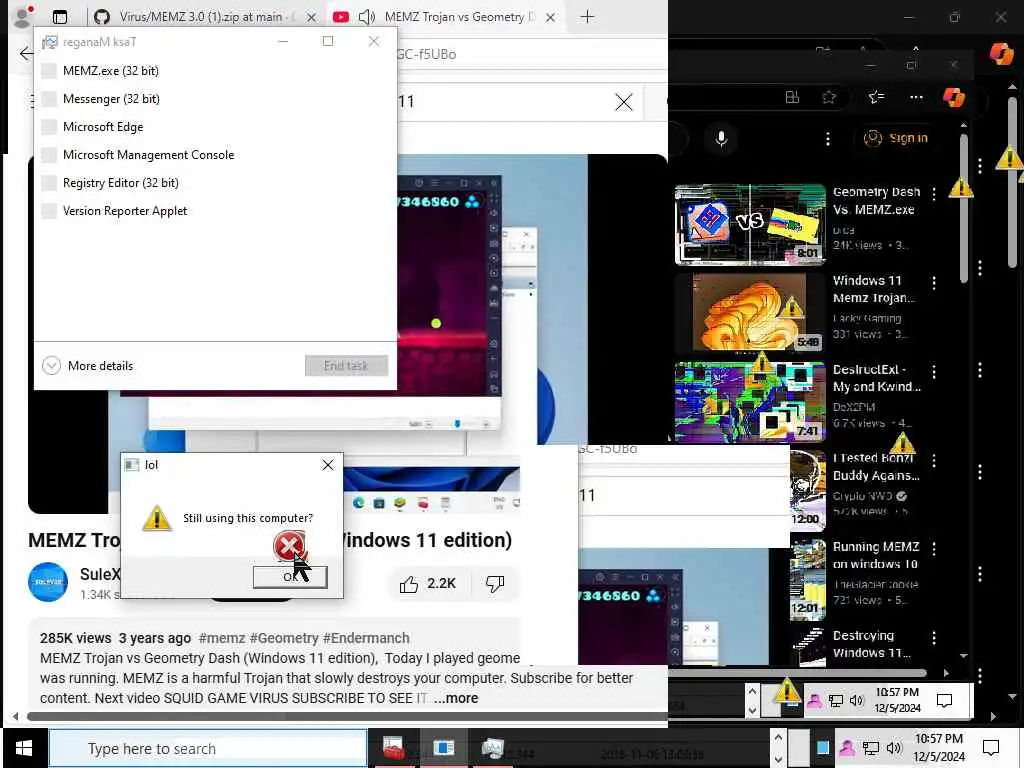1024x768 pixels.
Task: Click the YouTube Sign in button
Action: [896, 138]
